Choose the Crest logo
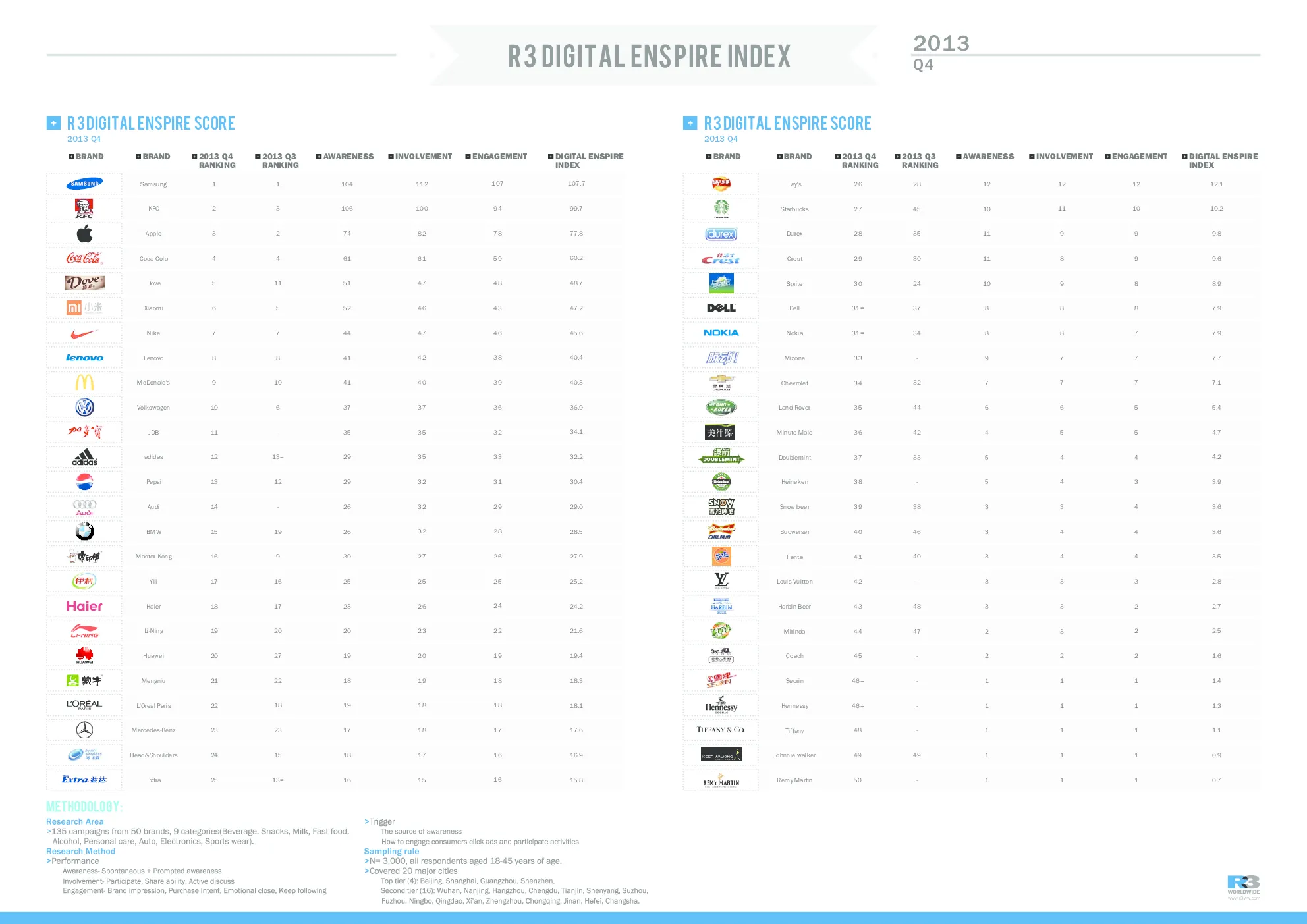Viewport: 1307px width, 924px height. point(721,259)
